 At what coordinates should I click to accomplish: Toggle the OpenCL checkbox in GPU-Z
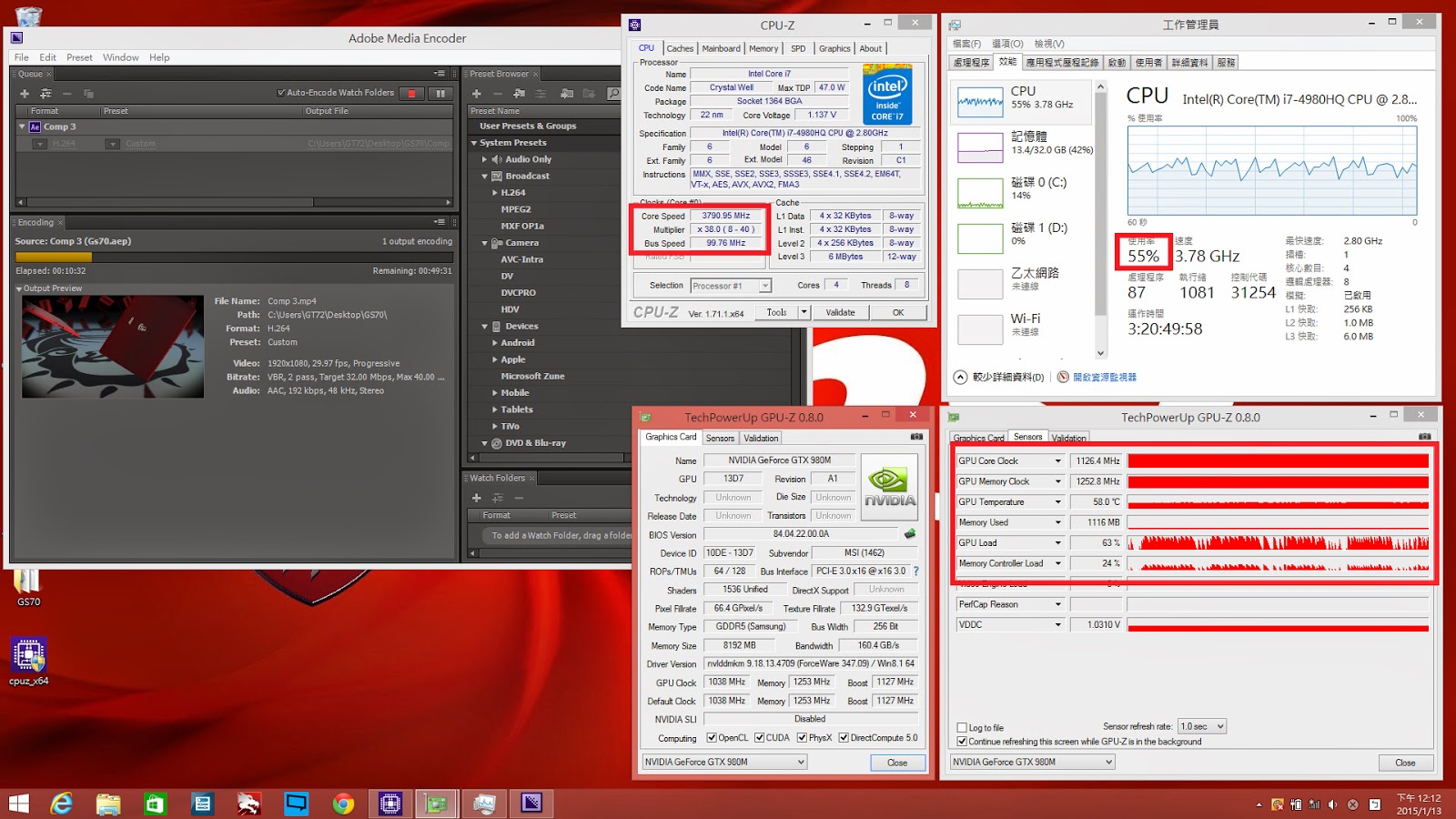coord(712,738)
